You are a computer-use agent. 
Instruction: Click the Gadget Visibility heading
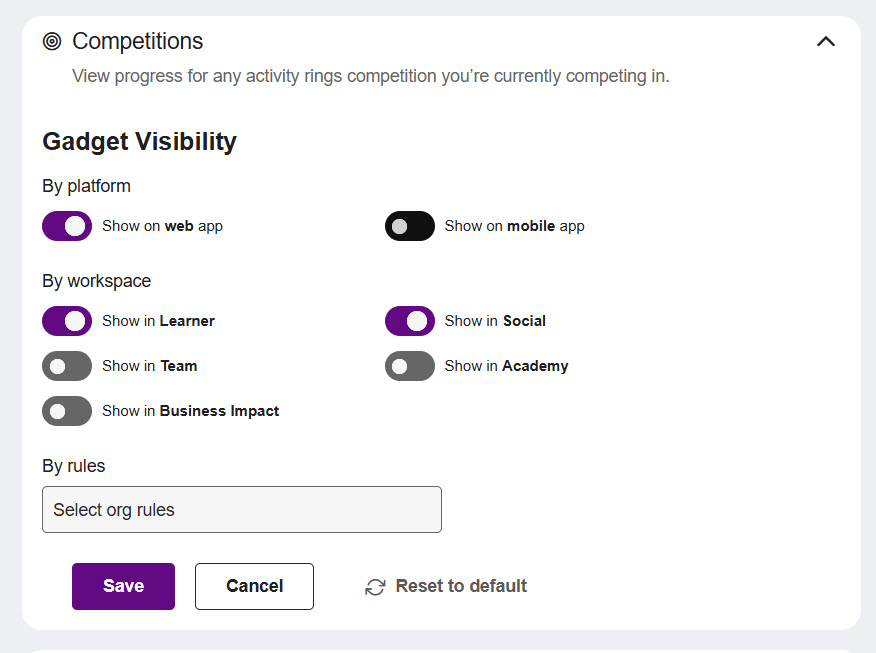tap(139, 142)
